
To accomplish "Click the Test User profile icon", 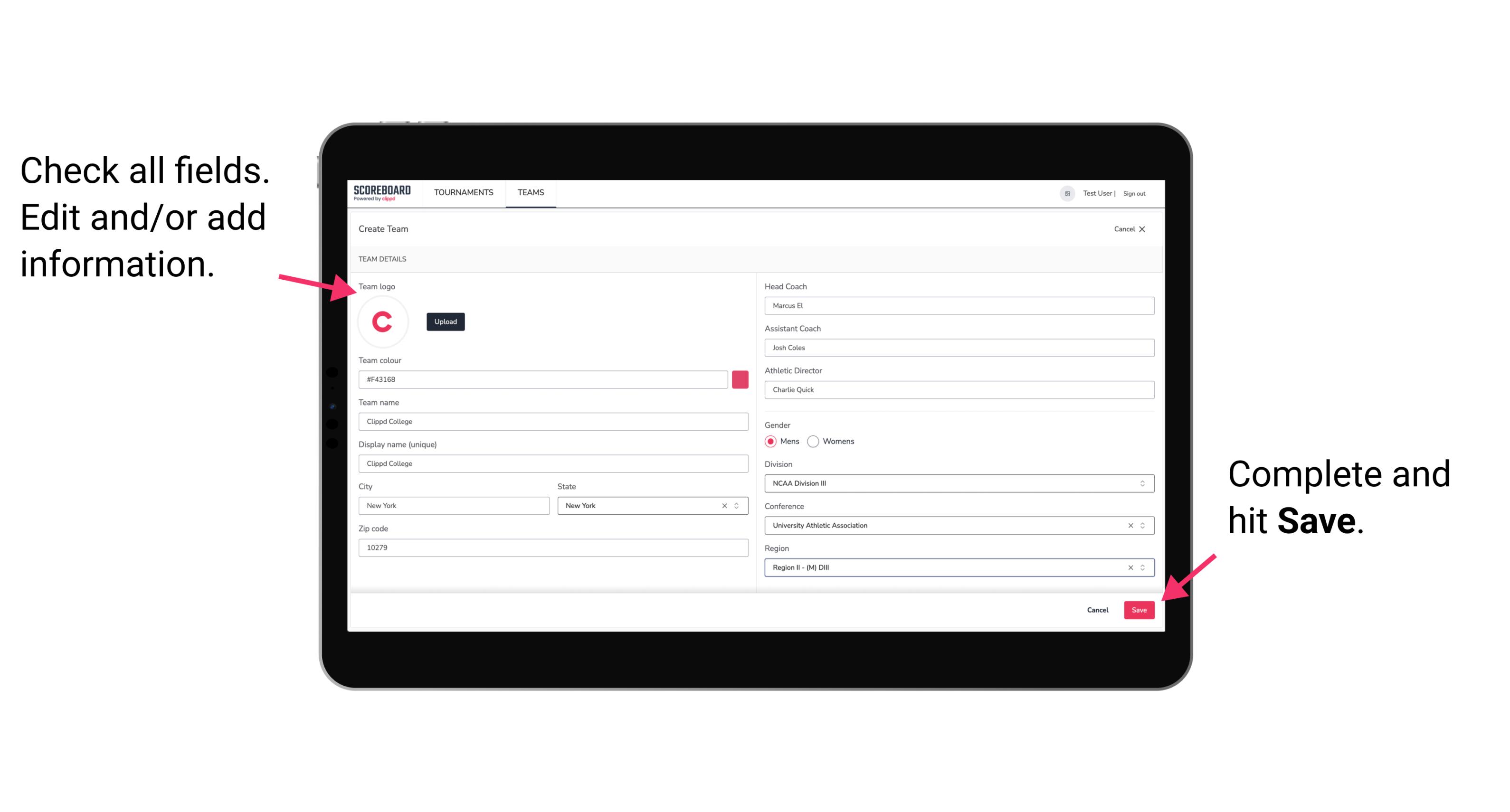I will pos(1064,193).
